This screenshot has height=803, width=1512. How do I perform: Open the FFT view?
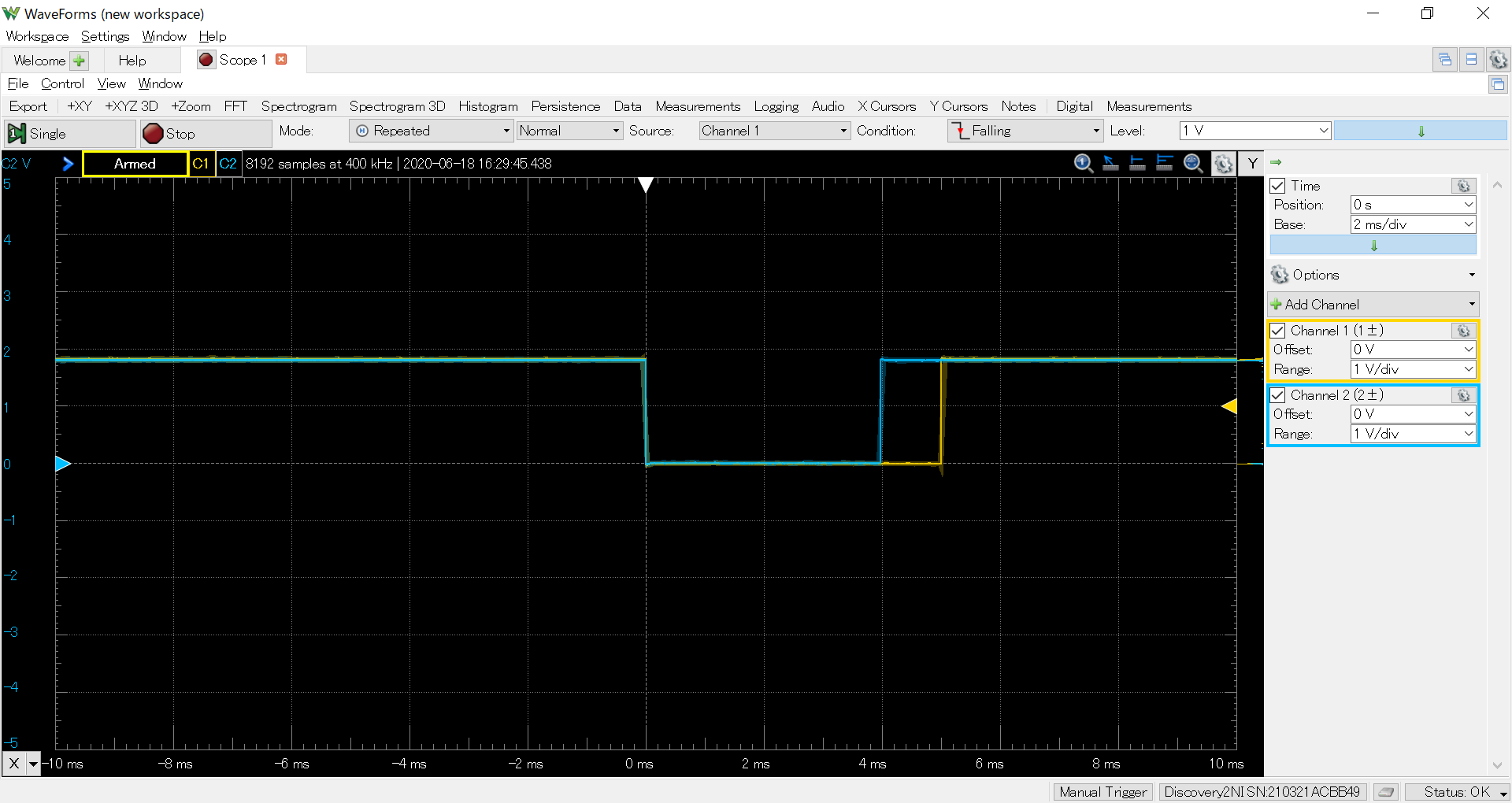point(235,106)
